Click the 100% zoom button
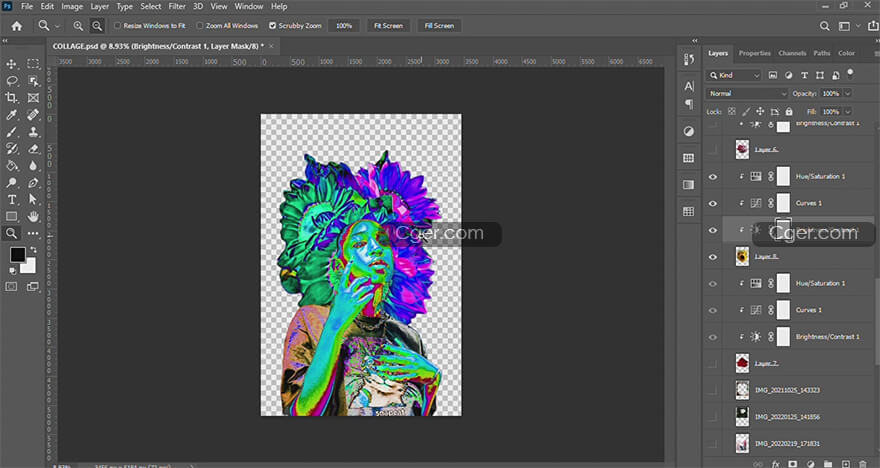The height and width of the screenshot is (468, 880). (x=344, y=26)
